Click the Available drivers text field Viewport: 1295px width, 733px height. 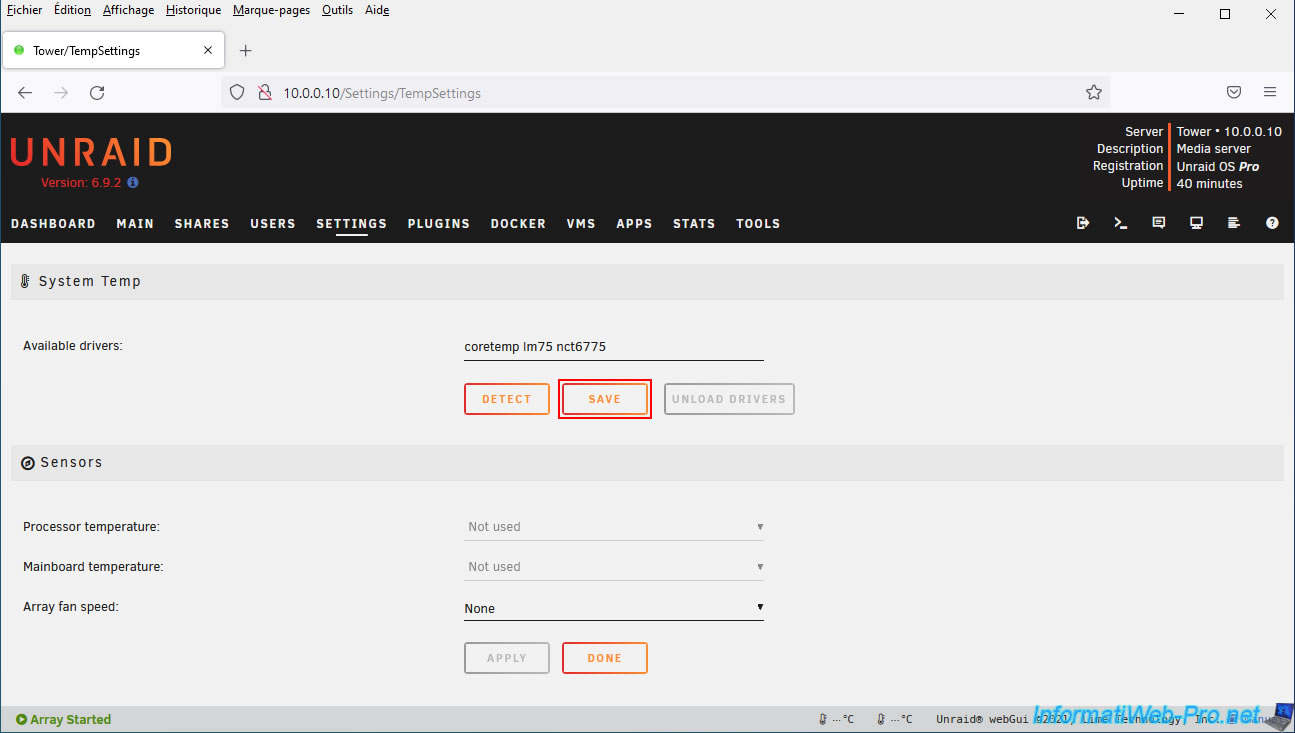click(x=613, y=347)
